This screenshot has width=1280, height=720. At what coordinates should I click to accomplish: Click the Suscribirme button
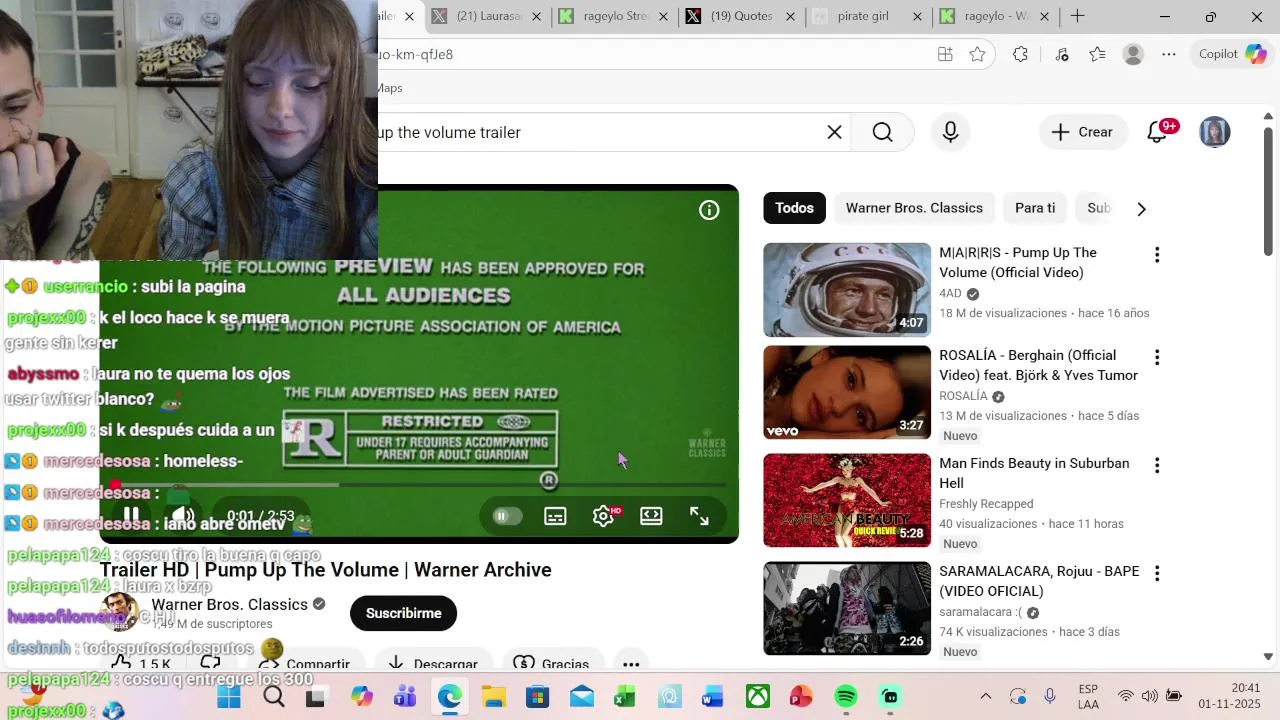tap(403, 613)
